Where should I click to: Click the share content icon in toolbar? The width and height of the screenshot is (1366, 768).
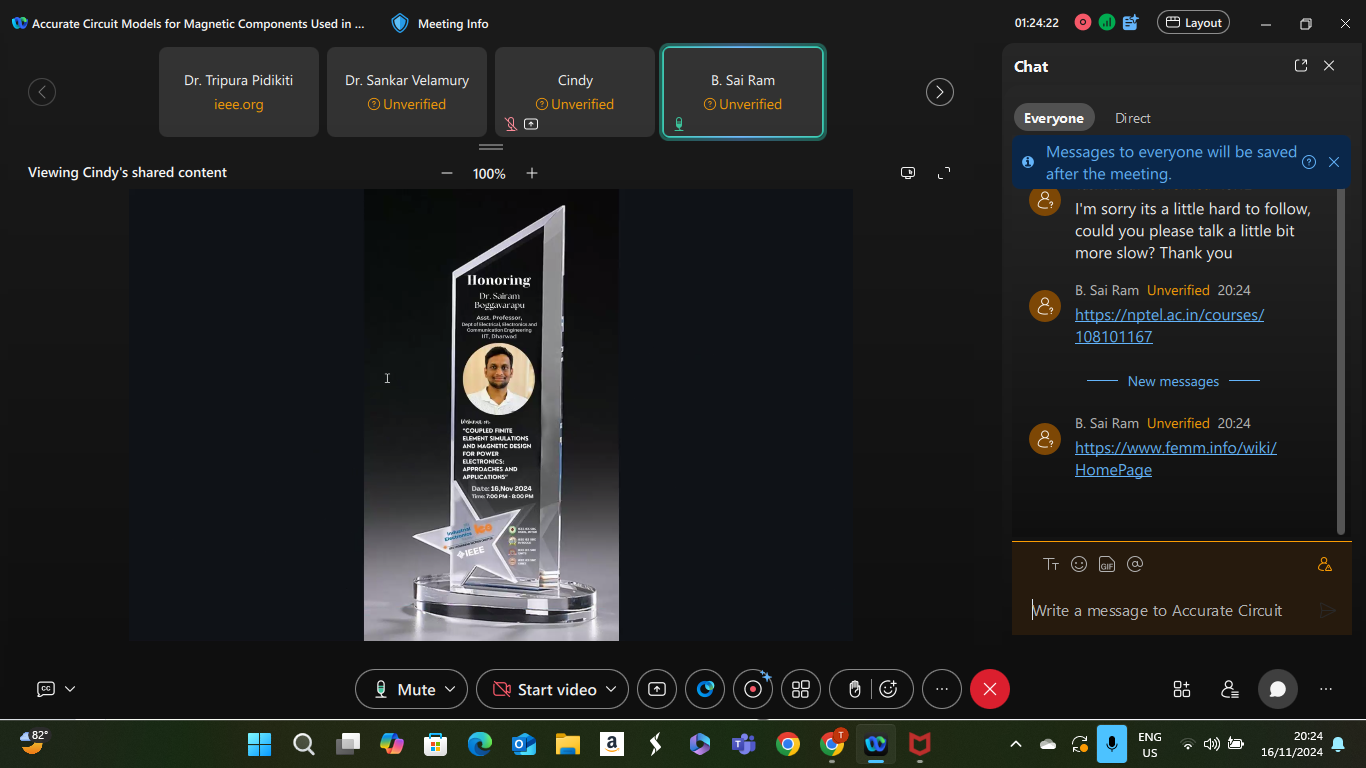(657, 689)
